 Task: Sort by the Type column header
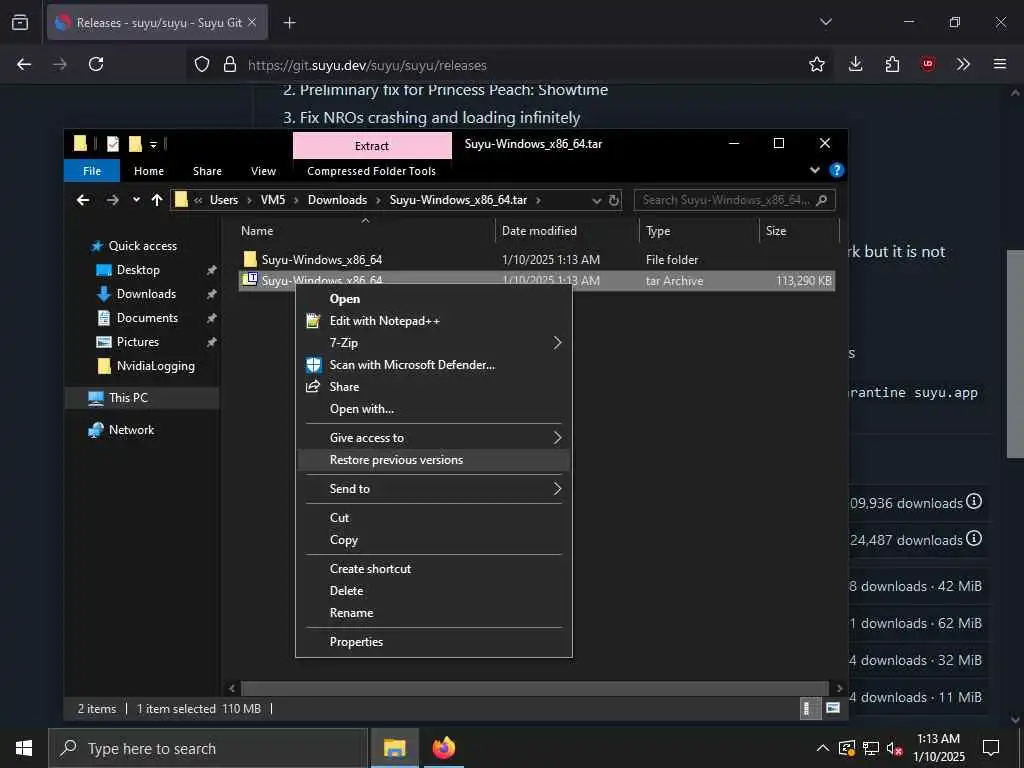[658, 231]
